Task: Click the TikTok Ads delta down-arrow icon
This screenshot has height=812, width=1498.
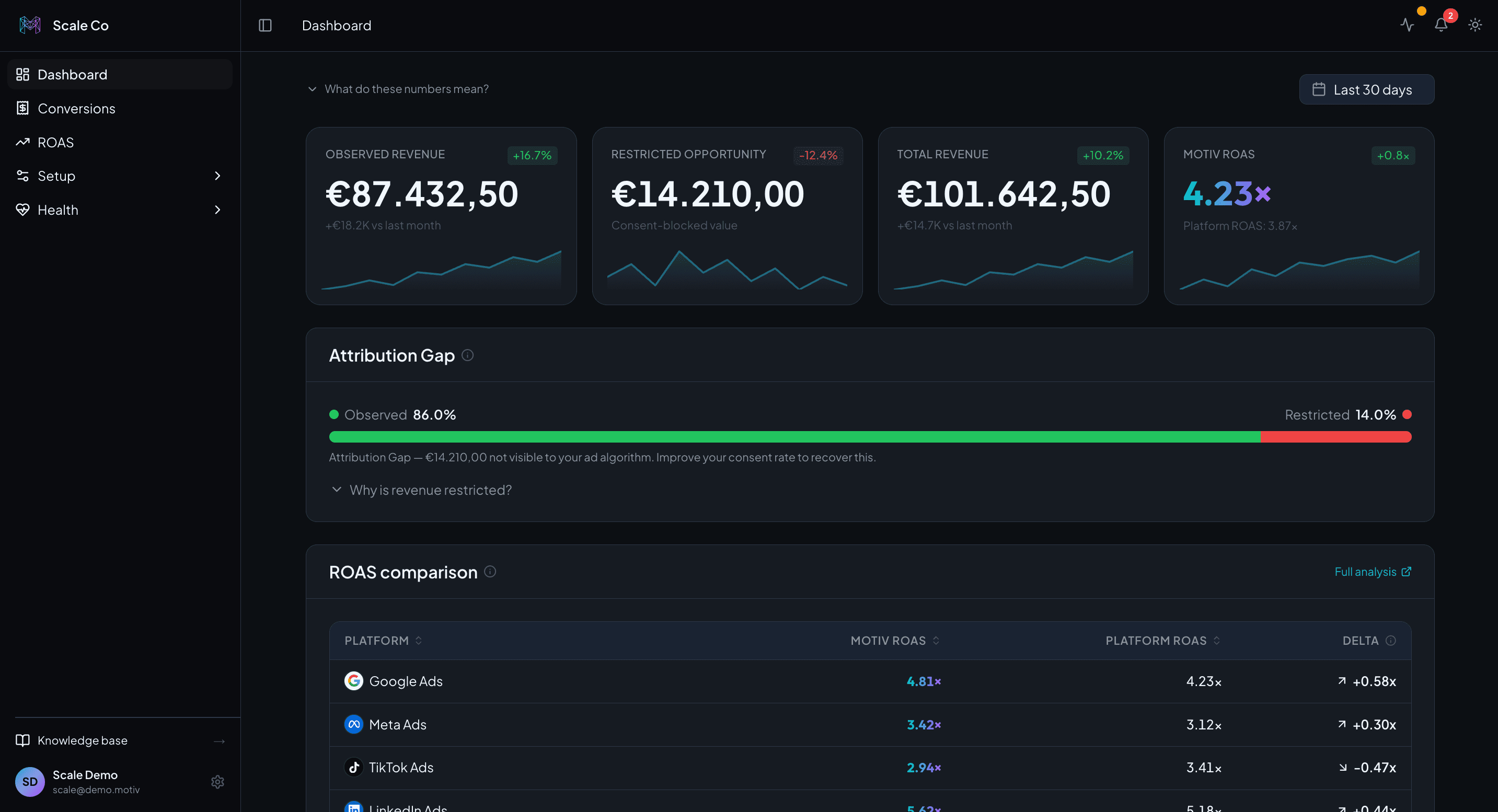Action: (x=1343, y=767)
